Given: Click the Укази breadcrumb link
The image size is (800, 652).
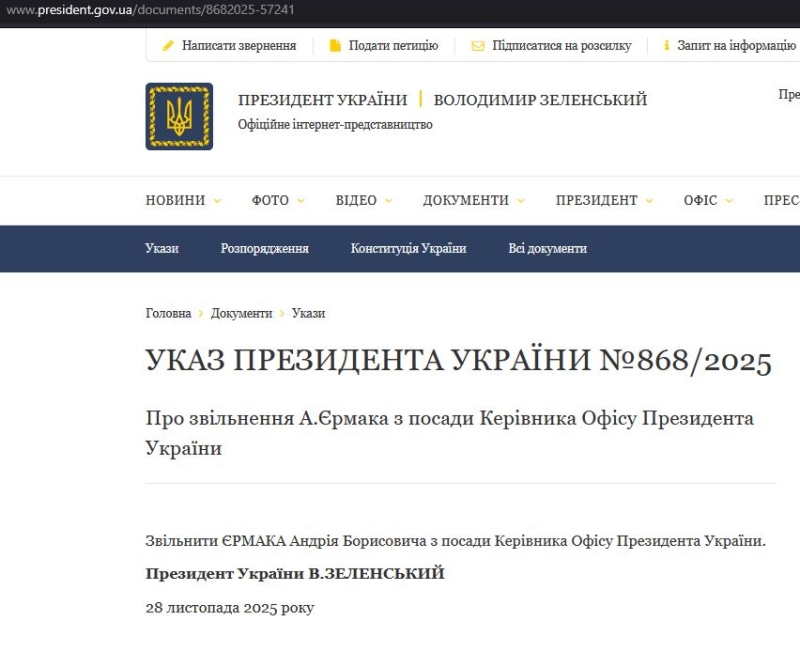Looking at the screenshot, I should point(308,313).
